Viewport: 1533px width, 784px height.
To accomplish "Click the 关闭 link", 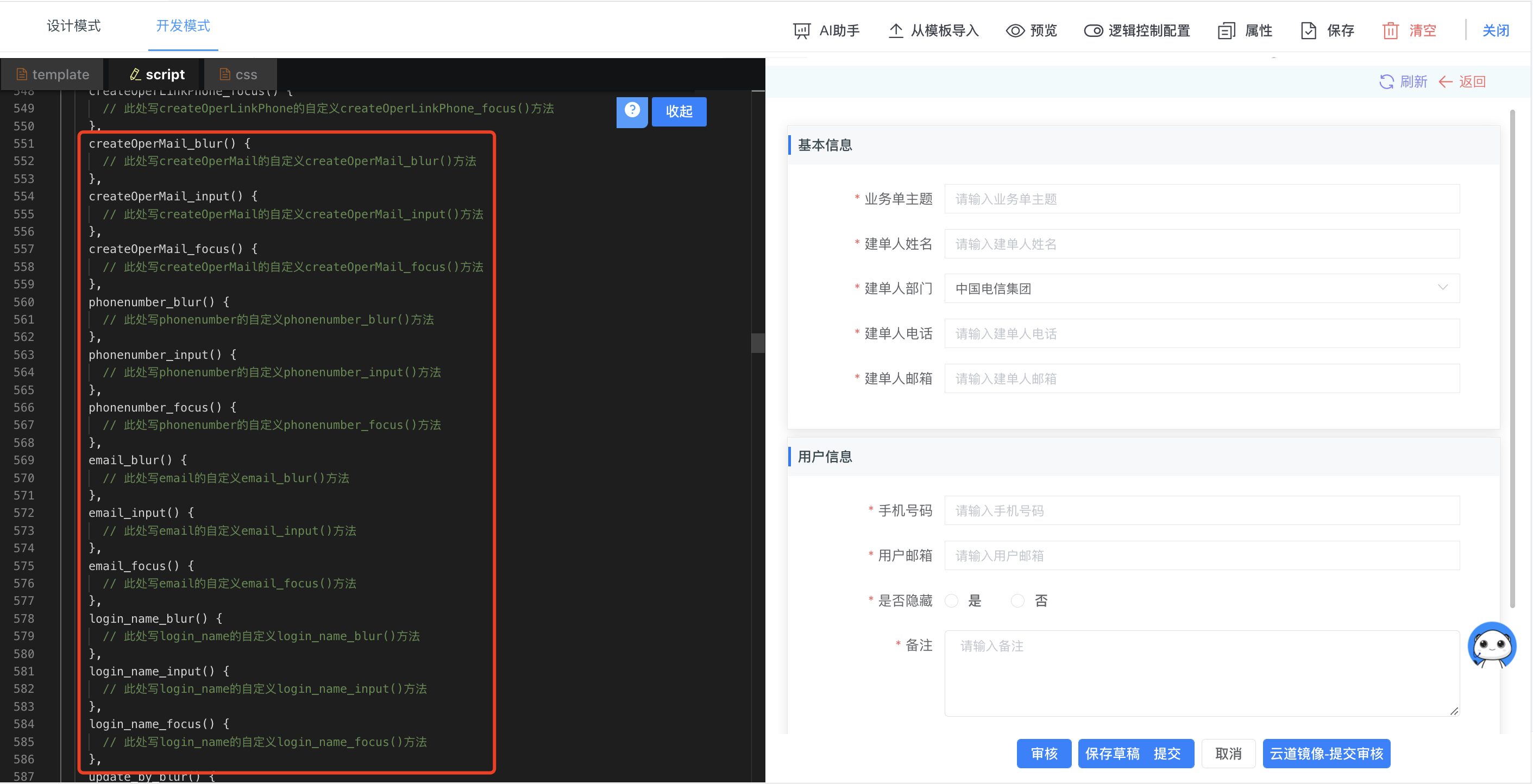I will (x=1495, y=30).
